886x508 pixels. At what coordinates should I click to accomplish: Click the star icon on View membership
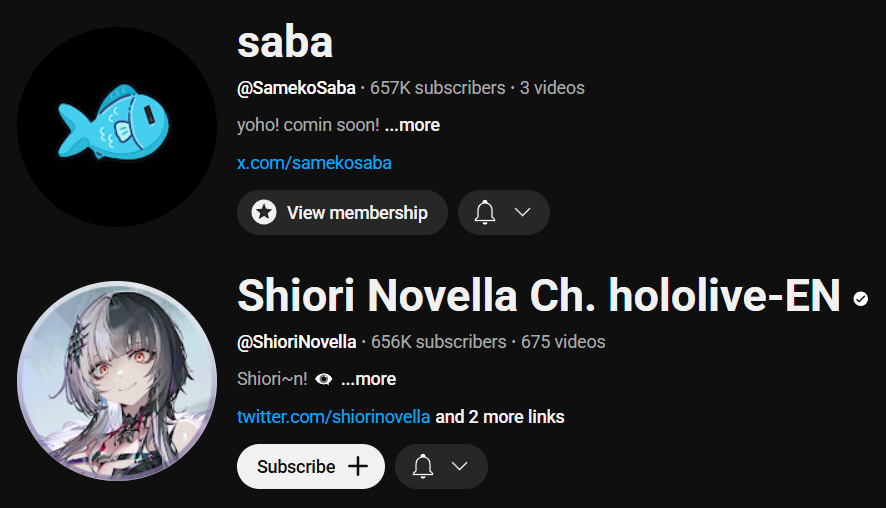coord(264,212)
